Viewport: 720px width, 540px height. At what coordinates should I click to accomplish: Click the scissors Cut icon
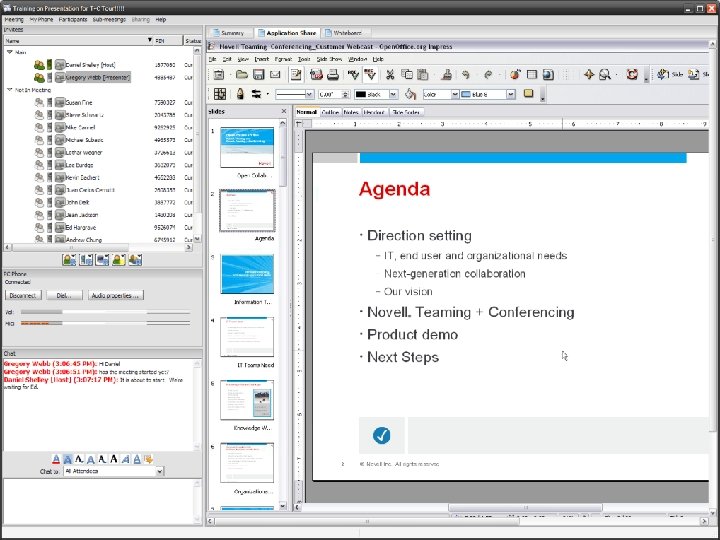tap(390, 74)
